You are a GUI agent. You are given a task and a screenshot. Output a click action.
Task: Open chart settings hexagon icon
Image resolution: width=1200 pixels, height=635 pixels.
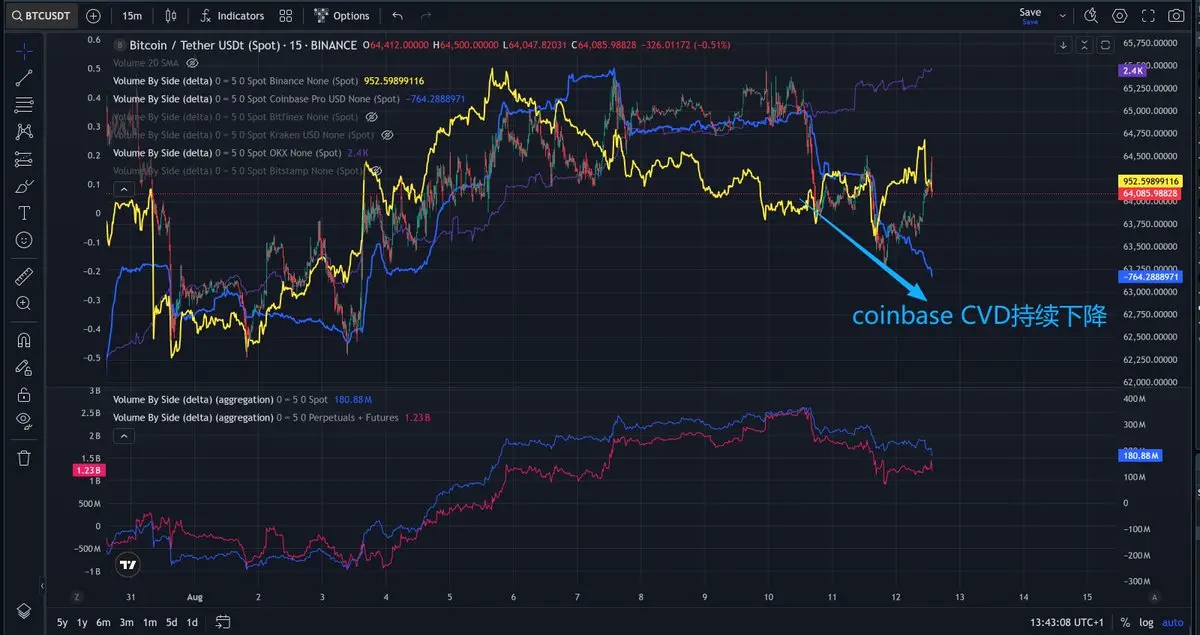tap(1119, 16)
